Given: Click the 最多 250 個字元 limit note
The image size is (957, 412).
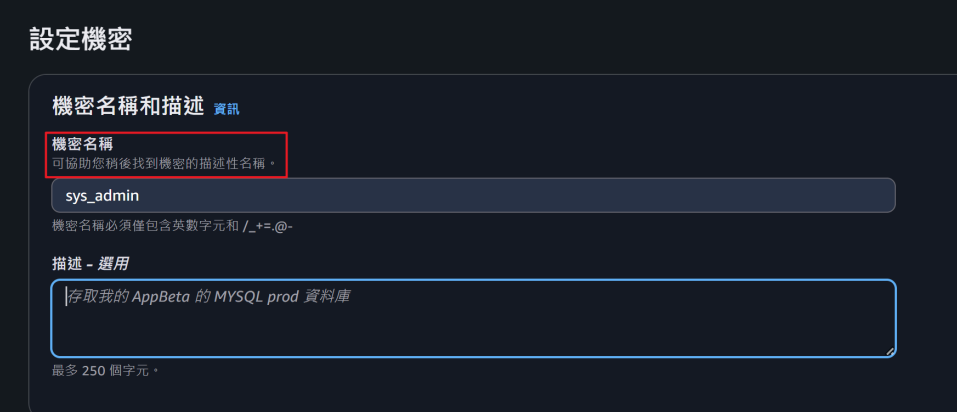Looking at the screenshot, I should pyautogui.click(x=105, y=371).
